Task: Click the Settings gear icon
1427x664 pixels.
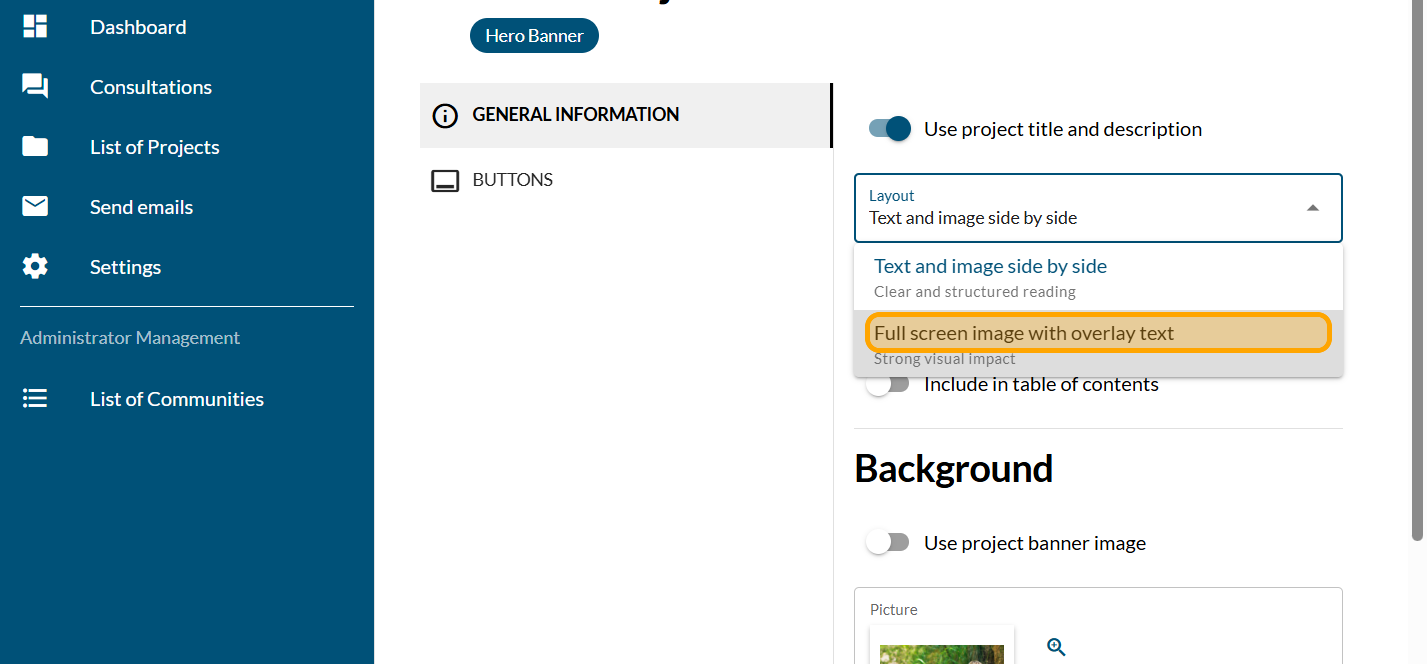Action: (35, 267)
